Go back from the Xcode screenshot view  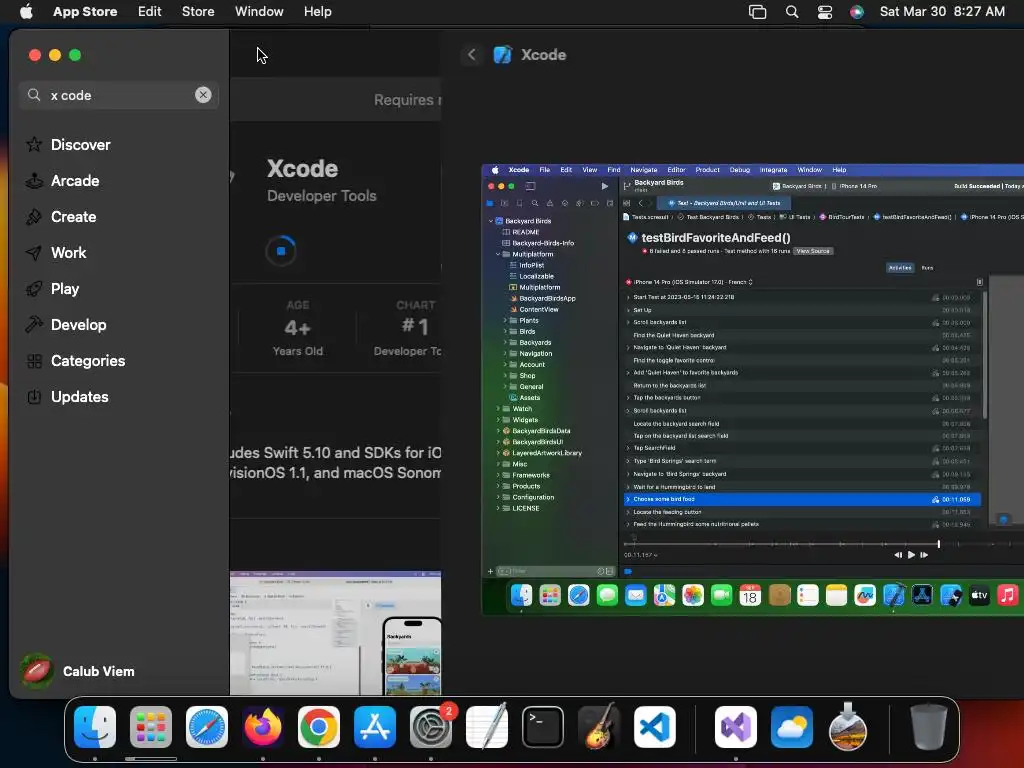pyautogui.click(x=472, y=55)
